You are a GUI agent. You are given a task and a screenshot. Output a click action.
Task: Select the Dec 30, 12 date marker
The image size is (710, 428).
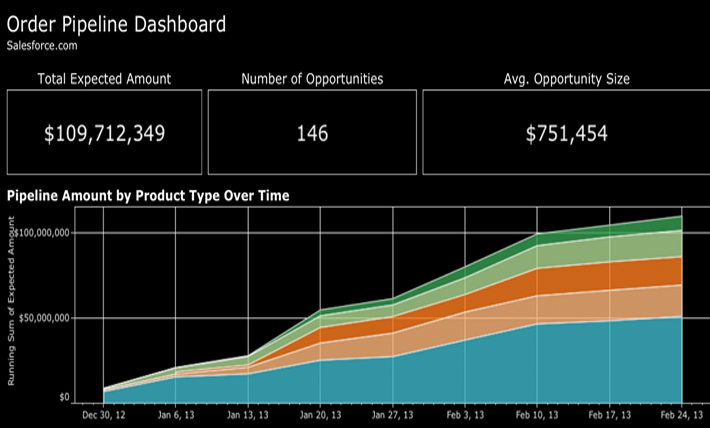[x=103, y=415]
